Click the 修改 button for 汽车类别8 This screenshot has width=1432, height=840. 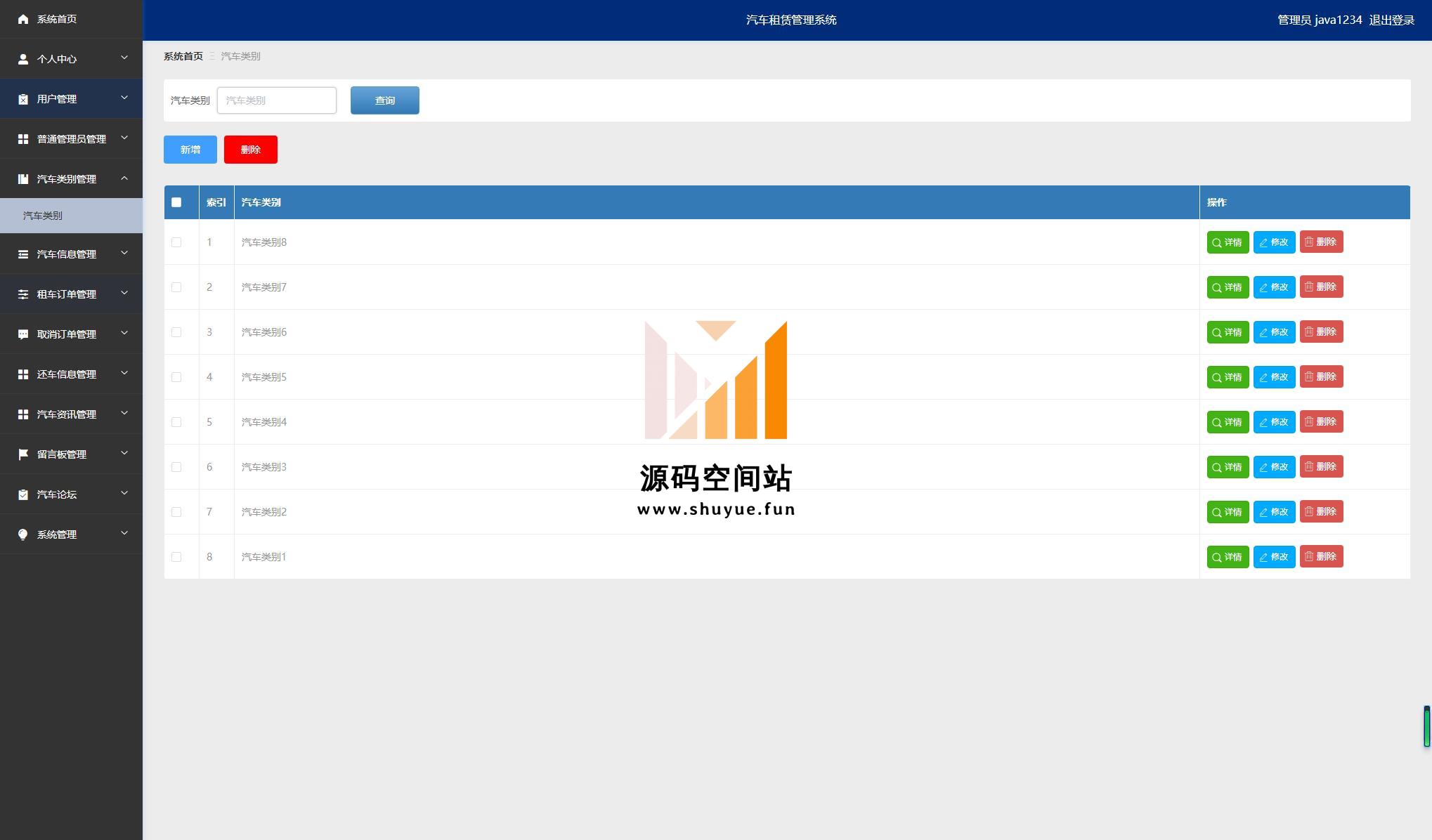pyautogui.click(x=1274, y=242)
